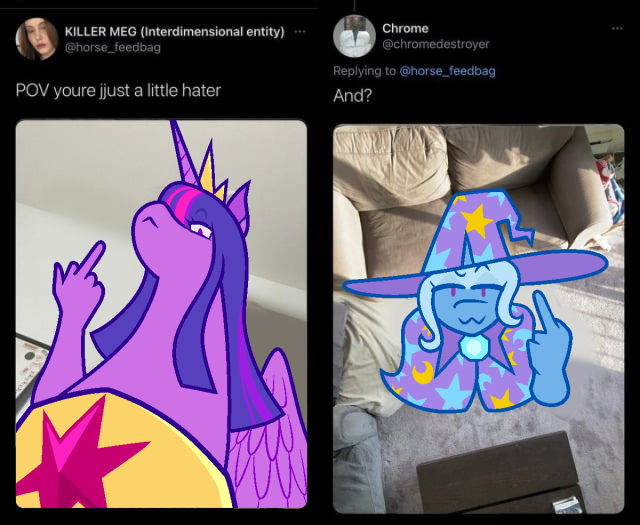Open more options on Chrome's reply
Screen dimensions: 640x525
point(618,28)
